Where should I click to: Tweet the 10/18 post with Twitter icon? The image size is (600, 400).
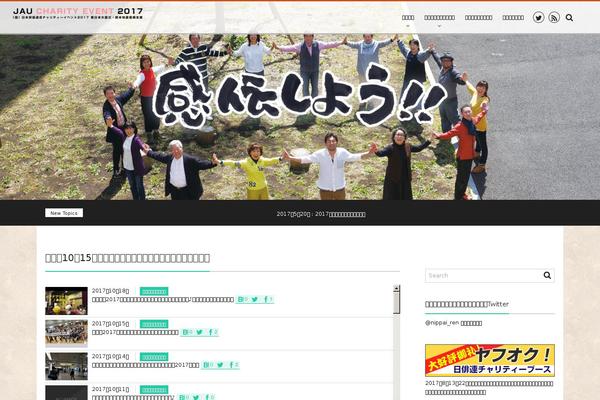tap(255, 299)
